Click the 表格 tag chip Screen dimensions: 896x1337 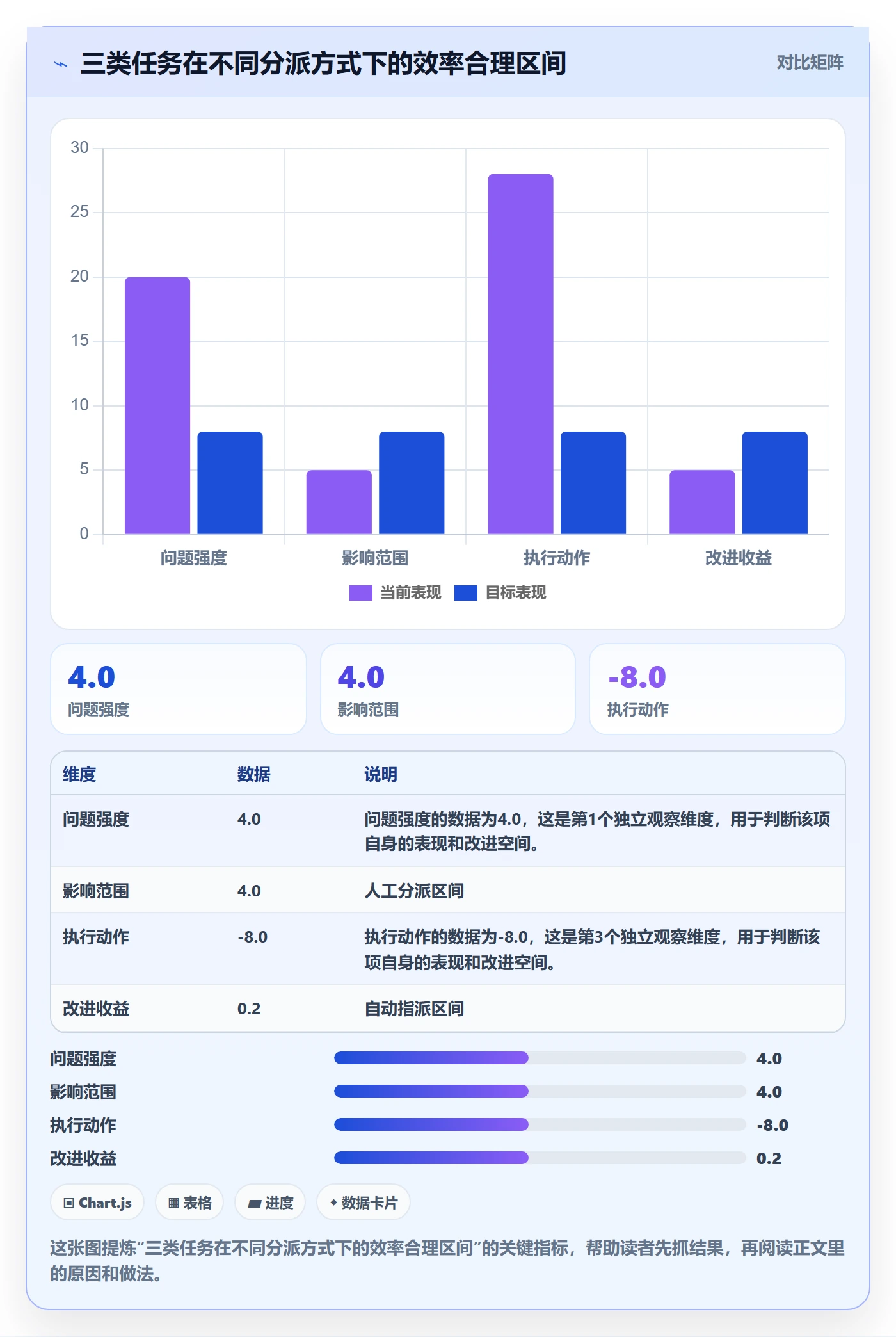189,1203
